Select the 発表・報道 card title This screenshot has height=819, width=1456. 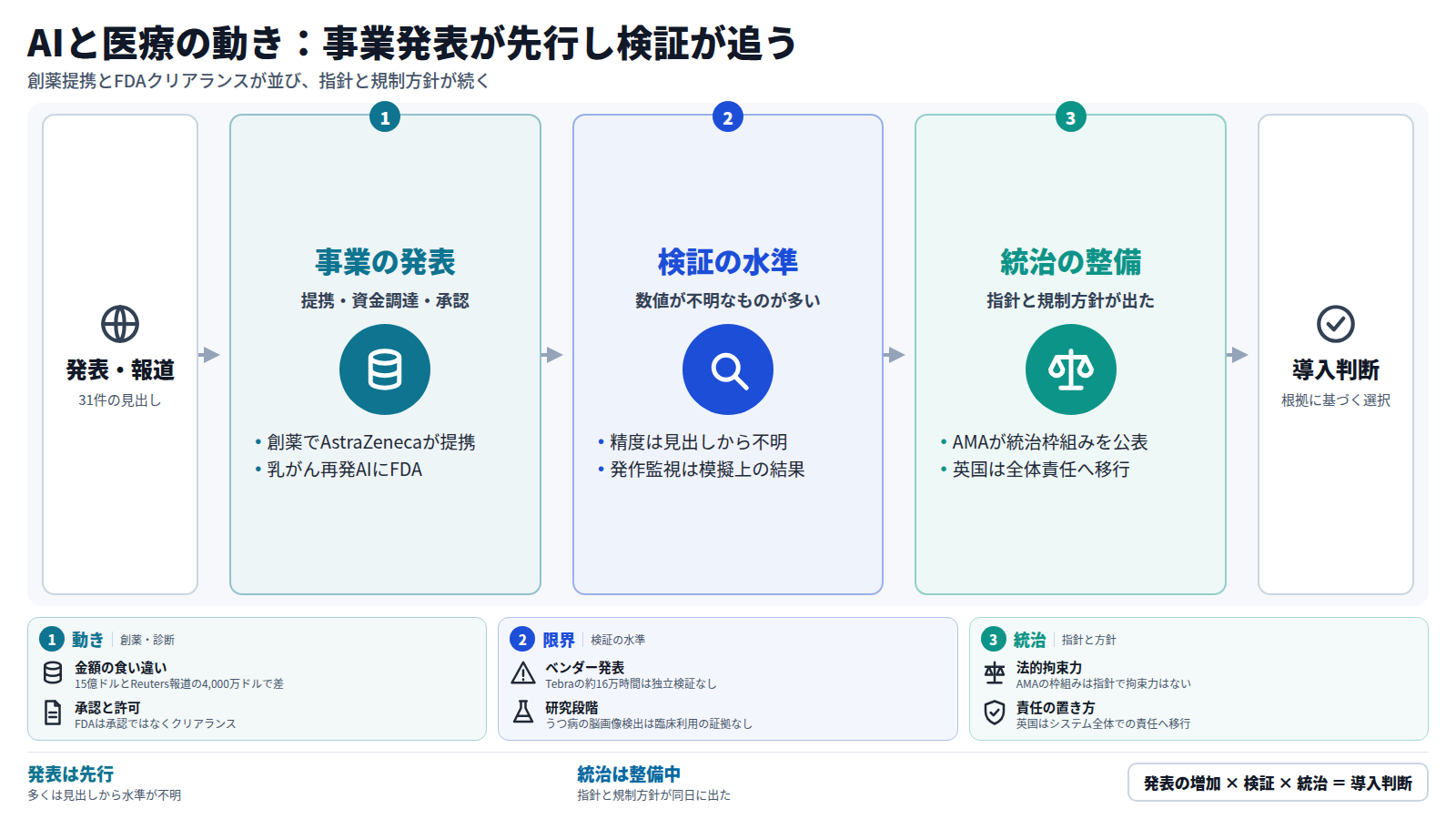click(x=120, y=370)
